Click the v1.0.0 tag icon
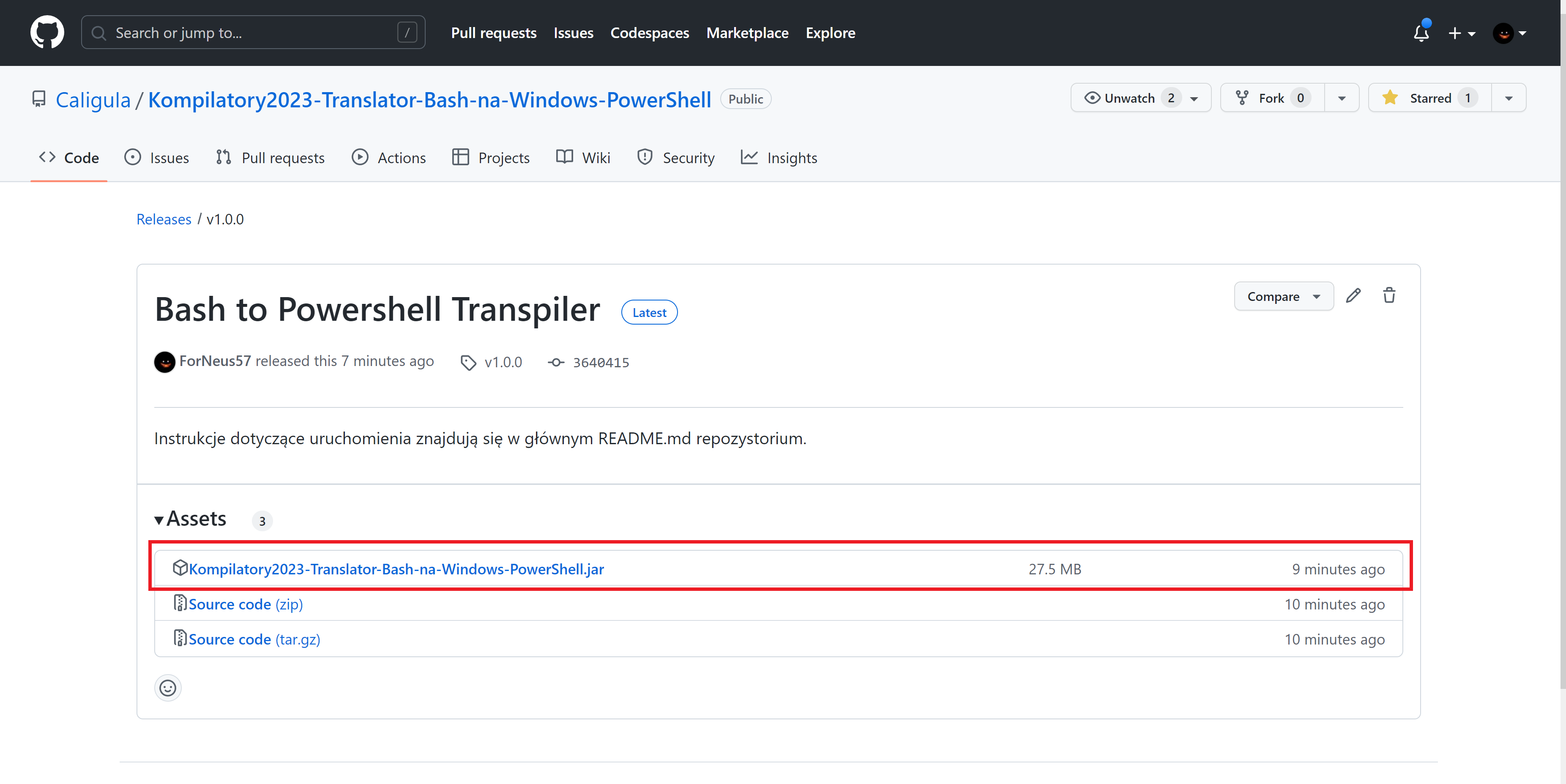This screenshot has height=784, width=1566. (x=468, y=363)
